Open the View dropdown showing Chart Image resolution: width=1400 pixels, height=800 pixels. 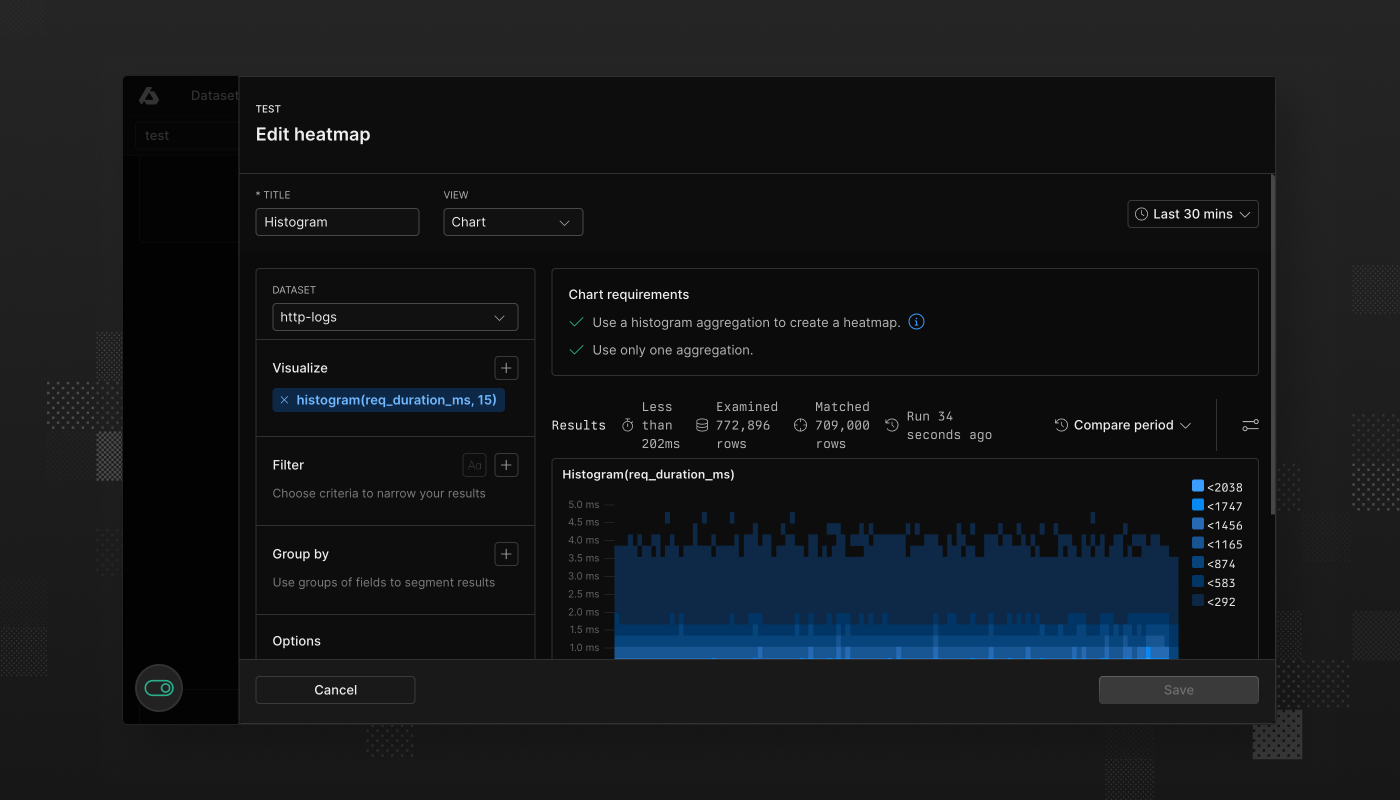tap(512, 221)
